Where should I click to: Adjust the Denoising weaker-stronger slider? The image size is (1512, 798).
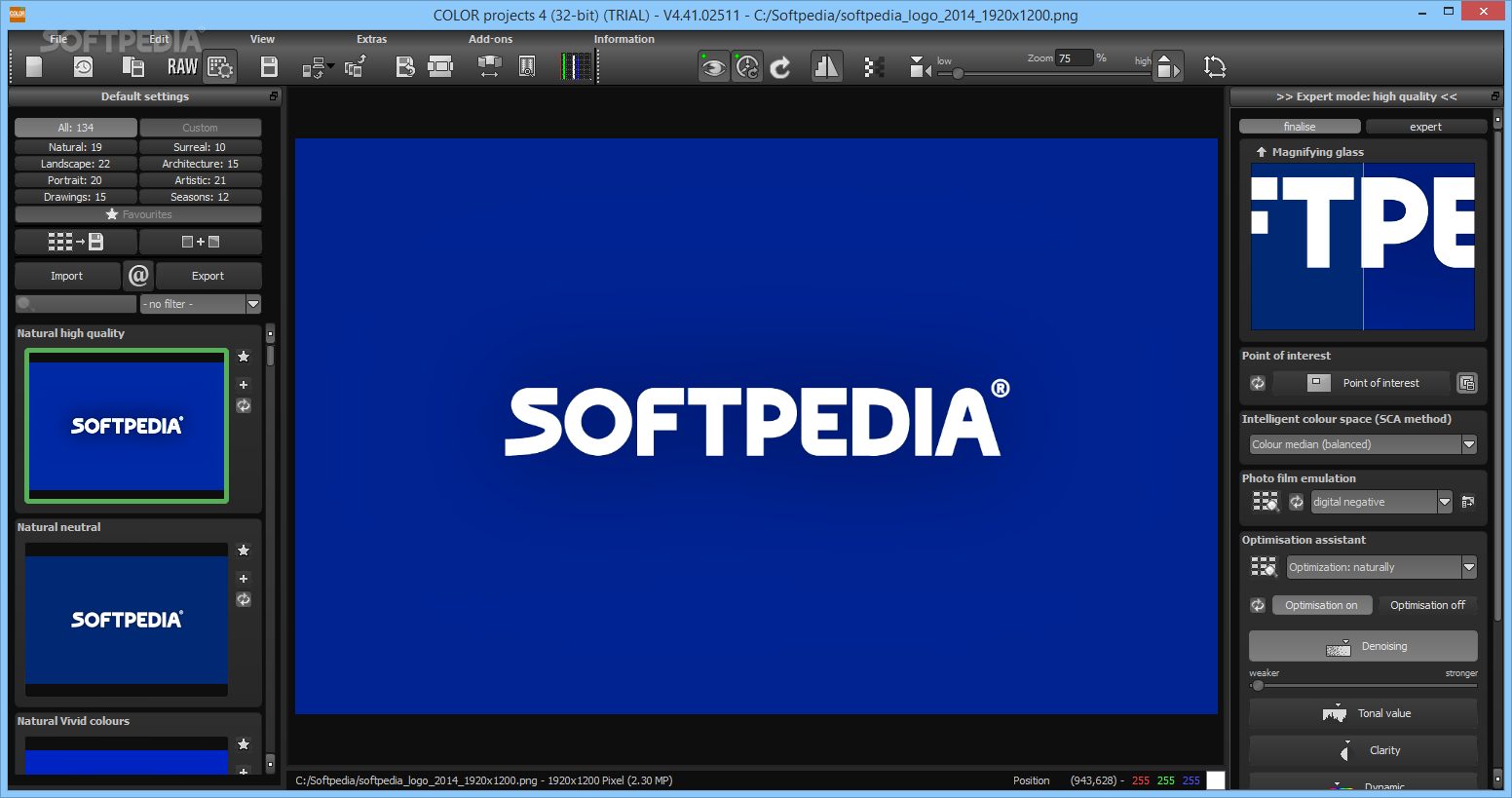pyautogui.click(x=1363, y=685)
